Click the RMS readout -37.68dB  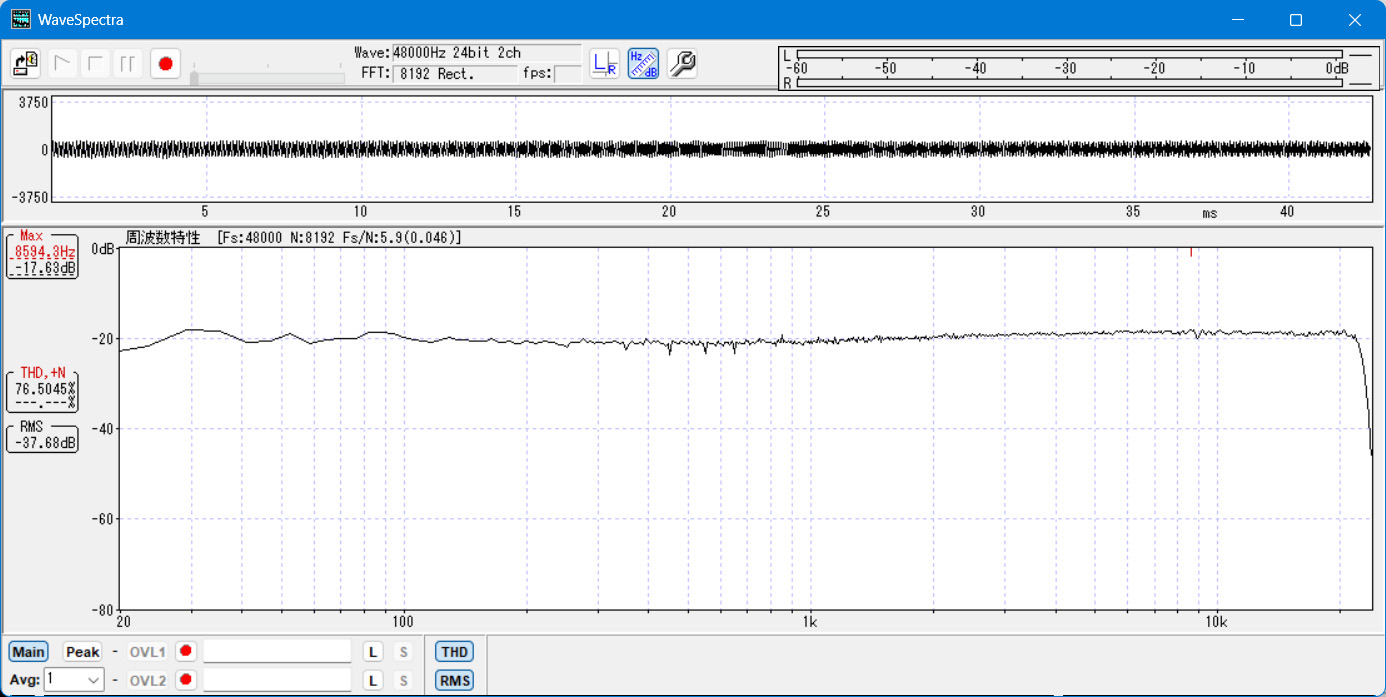pyautogui.click(x=44, y=443)
